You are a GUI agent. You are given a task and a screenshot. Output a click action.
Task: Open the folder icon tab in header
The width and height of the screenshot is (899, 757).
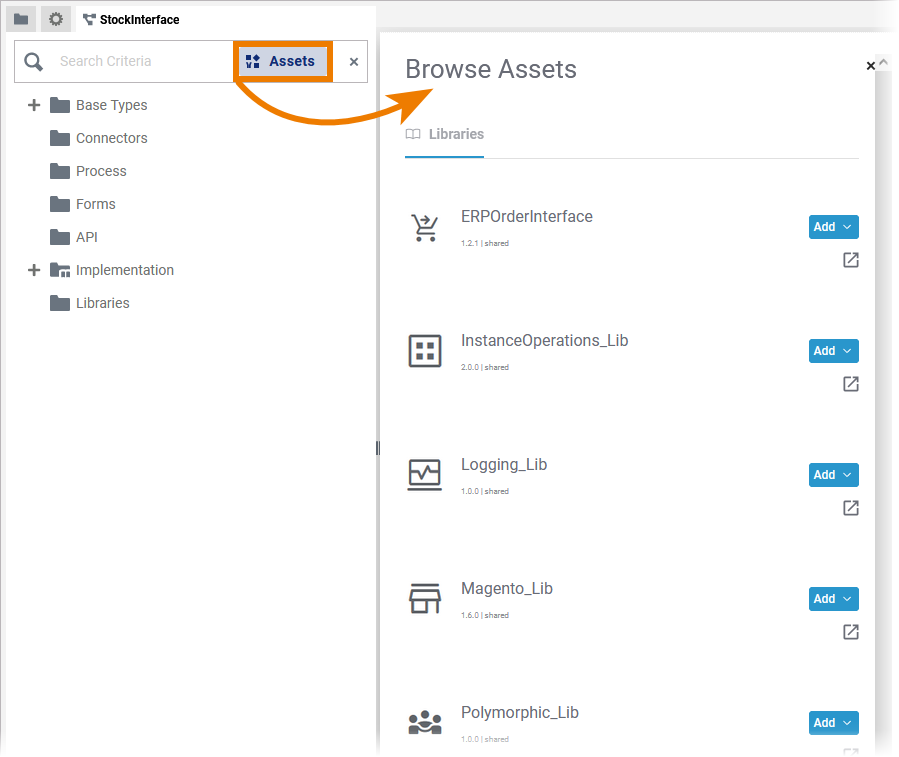21,19
